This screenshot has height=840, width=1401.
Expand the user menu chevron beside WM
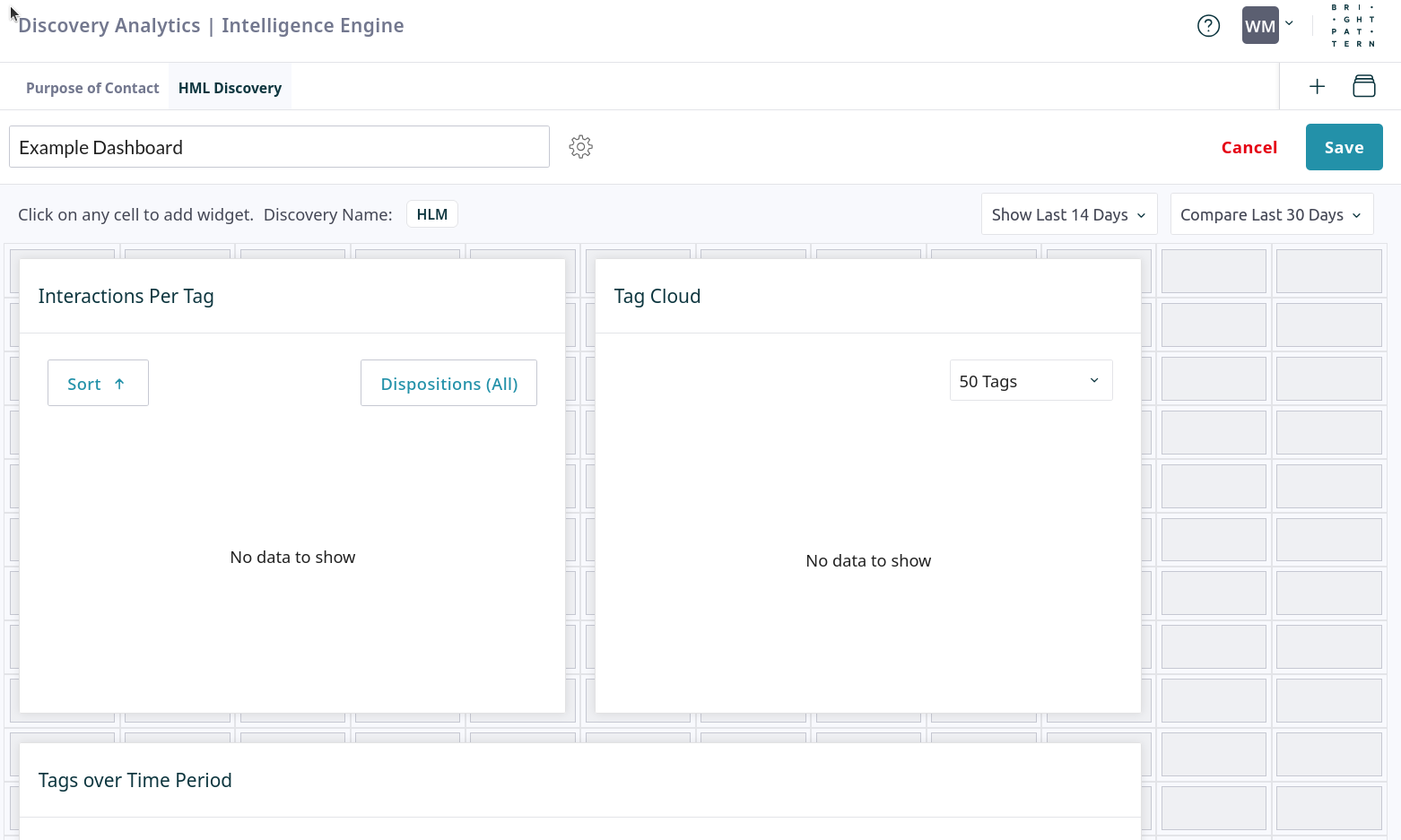pyautogui.click(x=1290, y=24)
